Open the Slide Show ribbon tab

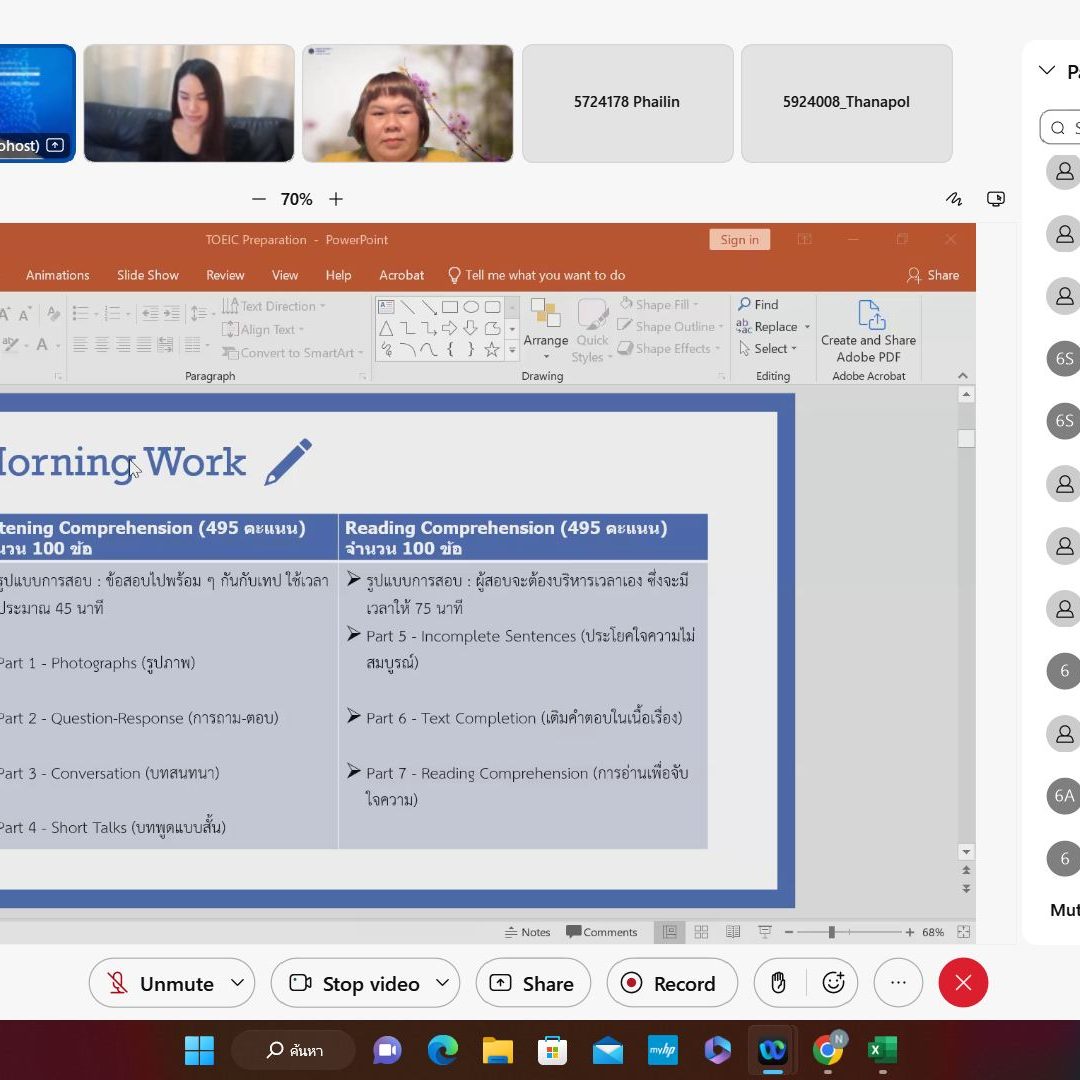[148, 275]
